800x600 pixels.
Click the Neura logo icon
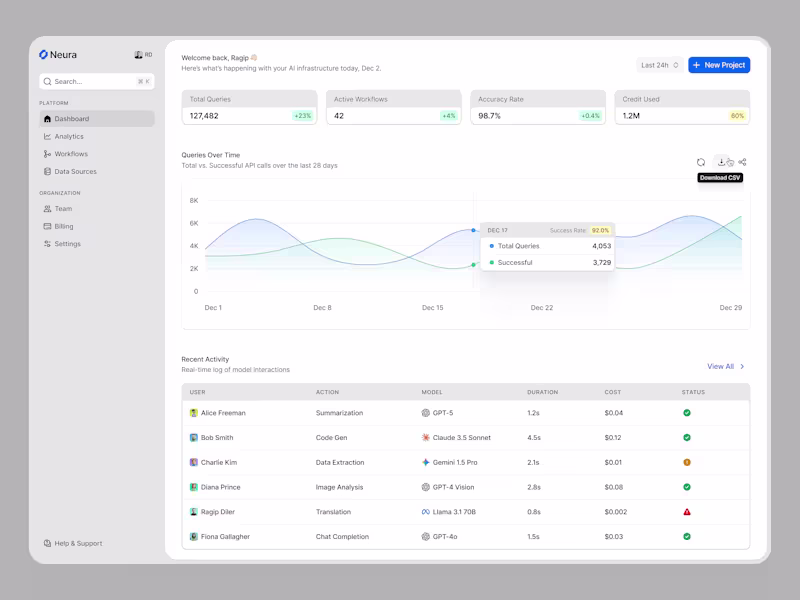click(x=44, y=54)
